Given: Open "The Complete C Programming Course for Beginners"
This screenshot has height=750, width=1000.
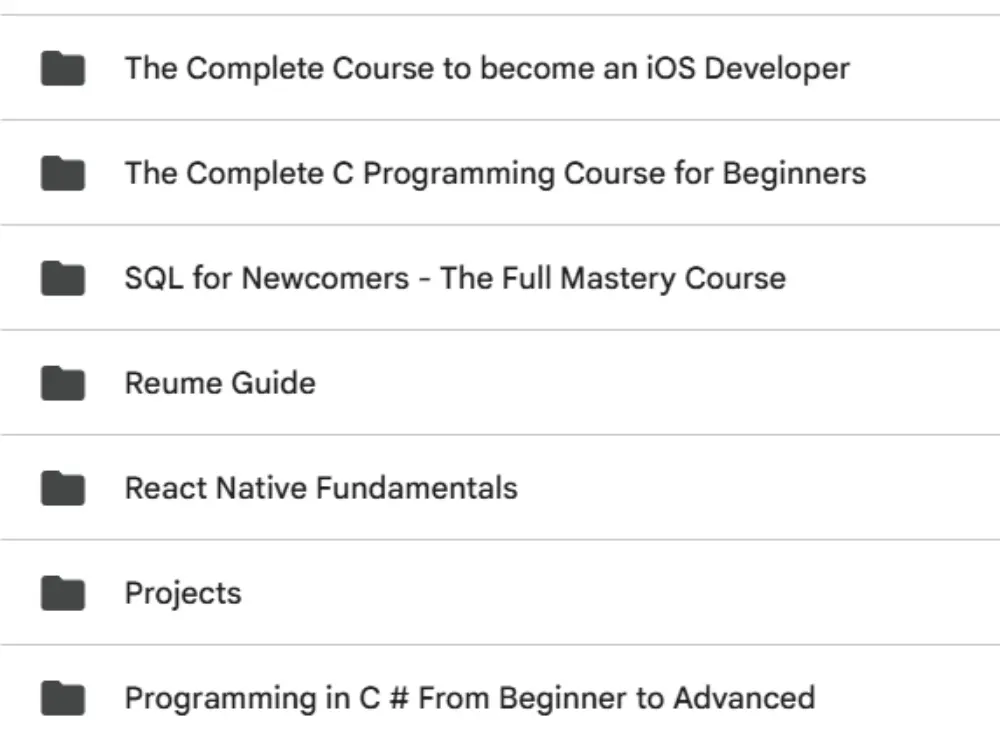Looking at the screenshot, I should pos(494,174).
